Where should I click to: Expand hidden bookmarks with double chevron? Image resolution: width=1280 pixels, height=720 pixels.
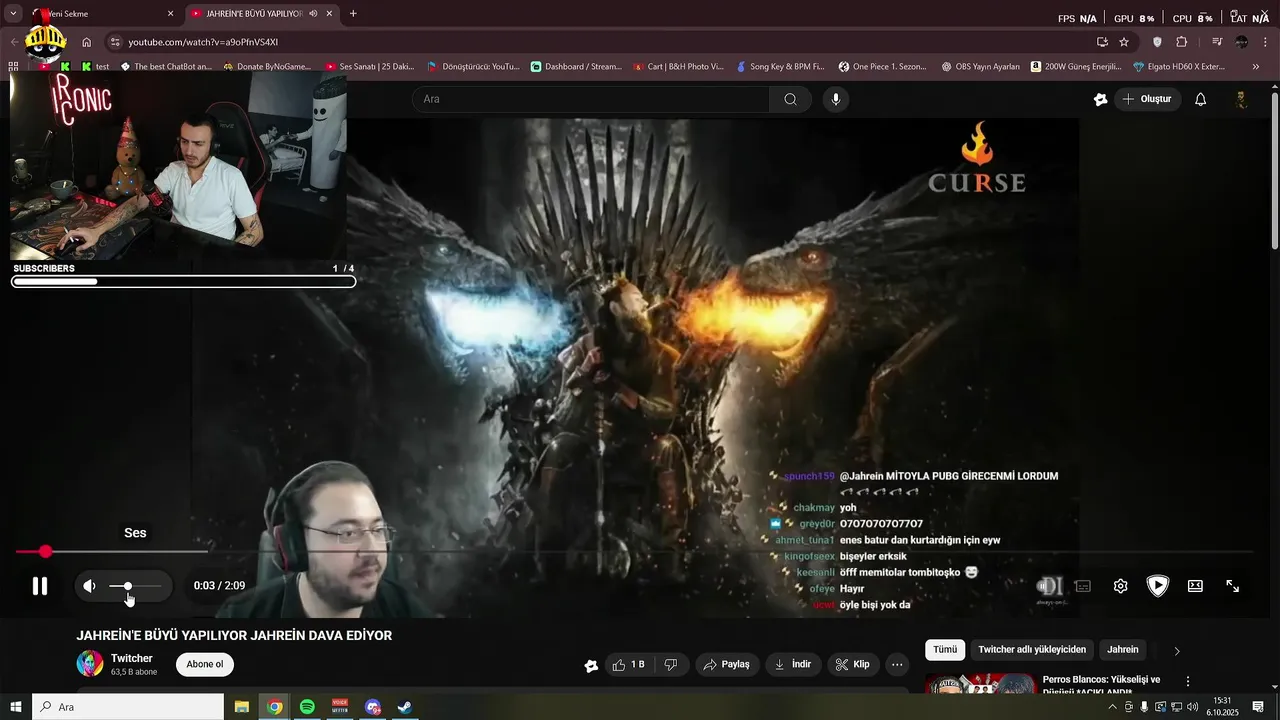click(1256, 67)
